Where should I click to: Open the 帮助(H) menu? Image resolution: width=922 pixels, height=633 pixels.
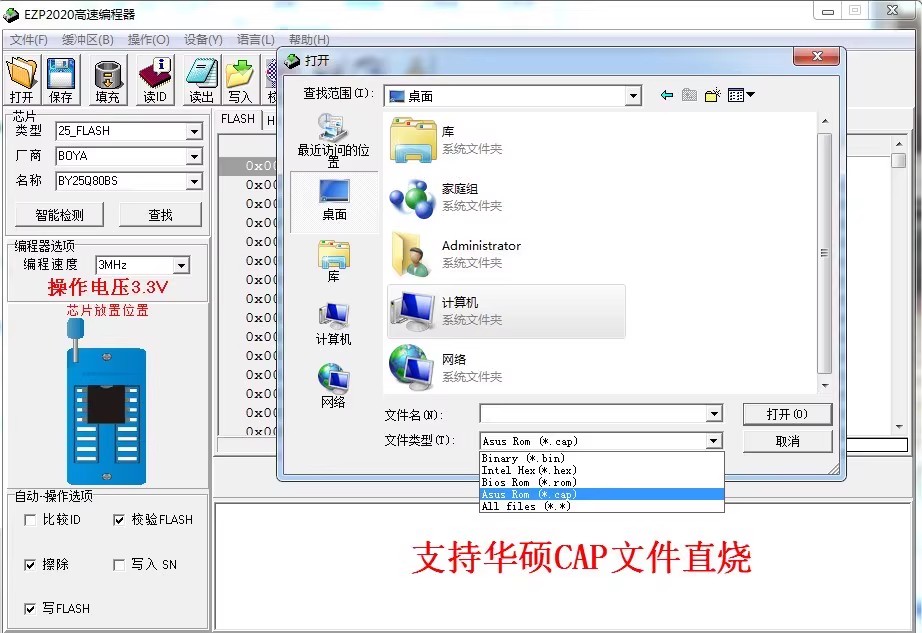309,40
